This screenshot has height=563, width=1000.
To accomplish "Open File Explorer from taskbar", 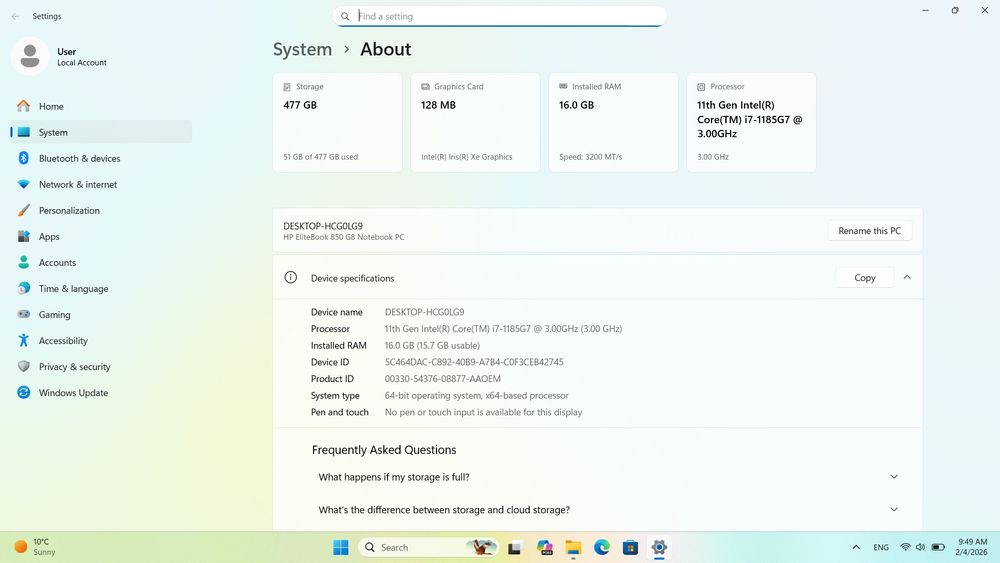I will (573, 547).
